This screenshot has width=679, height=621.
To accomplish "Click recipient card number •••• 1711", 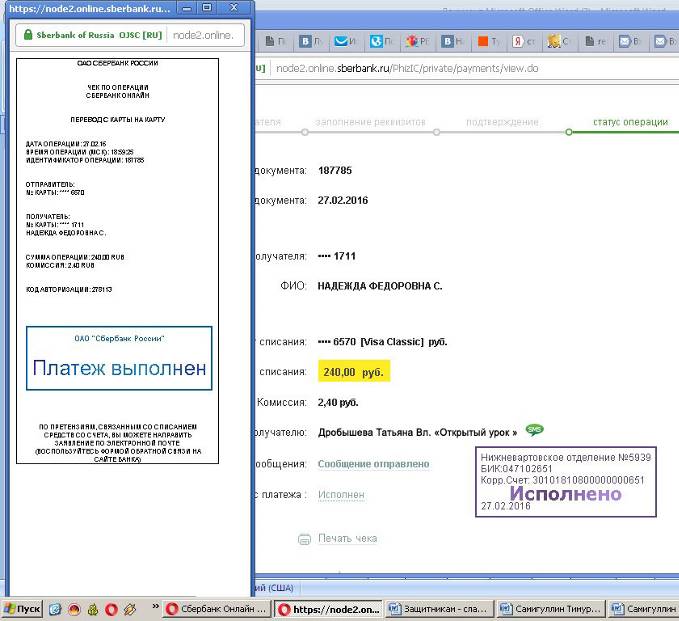I will click(336, 256).
